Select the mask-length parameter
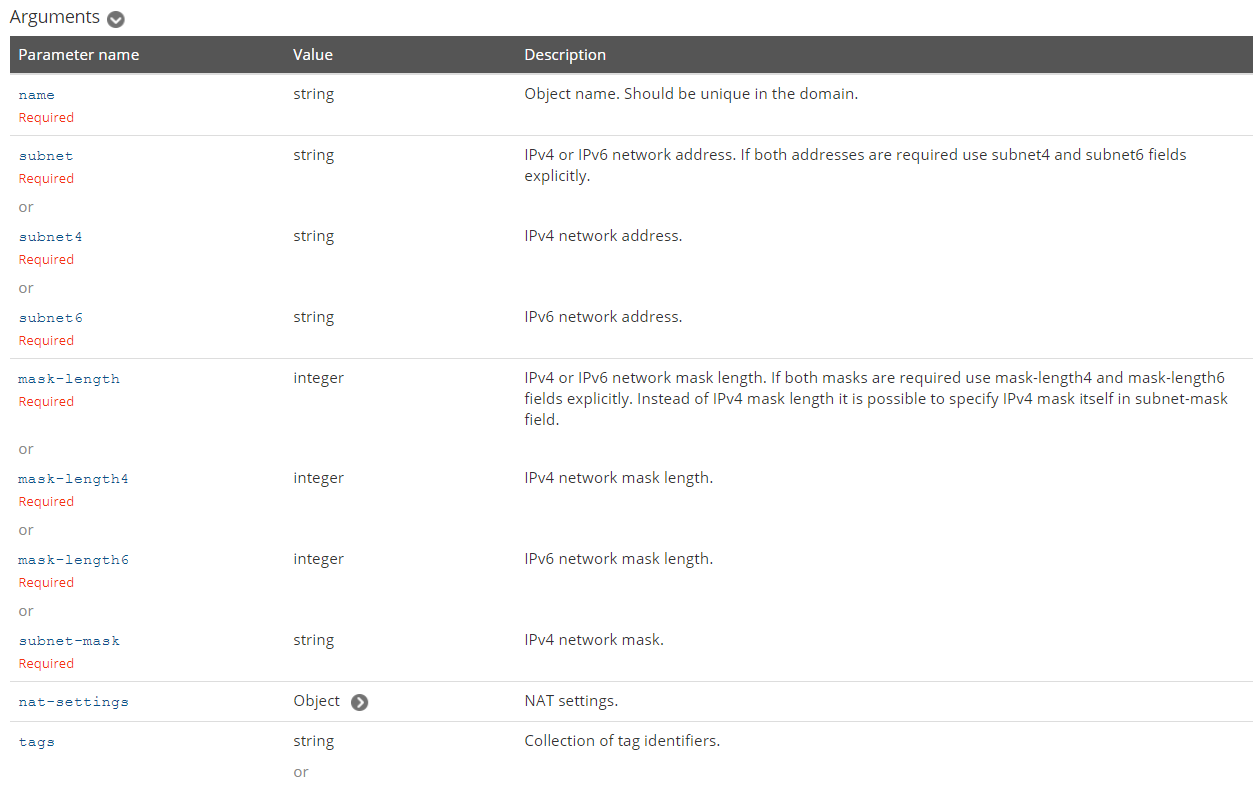This screenshot has width=1253, height=794. (x=69, y=379)
